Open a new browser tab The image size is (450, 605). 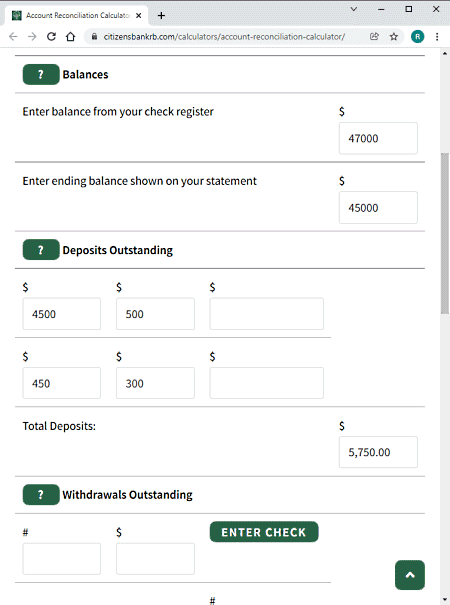pyautogui.click(x=161, y=15)
